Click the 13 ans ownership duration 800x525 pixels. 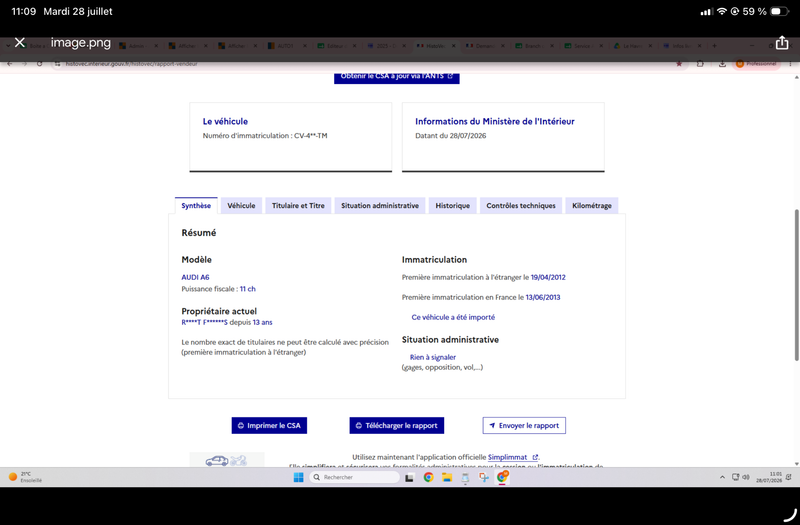click(x=263, y=322)
